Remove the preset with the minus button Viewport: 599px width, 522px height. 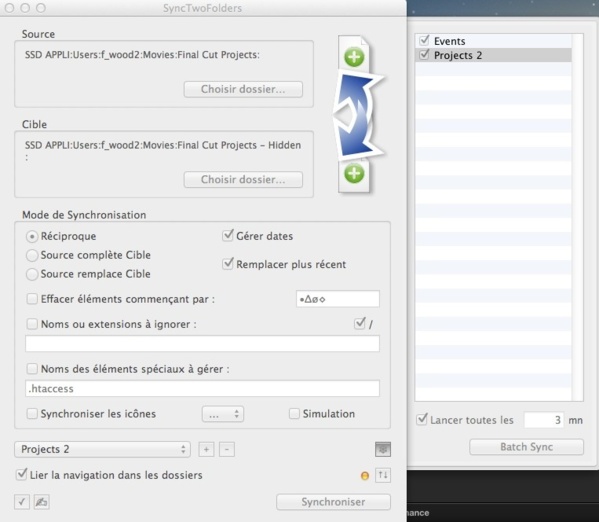(227, 449)
